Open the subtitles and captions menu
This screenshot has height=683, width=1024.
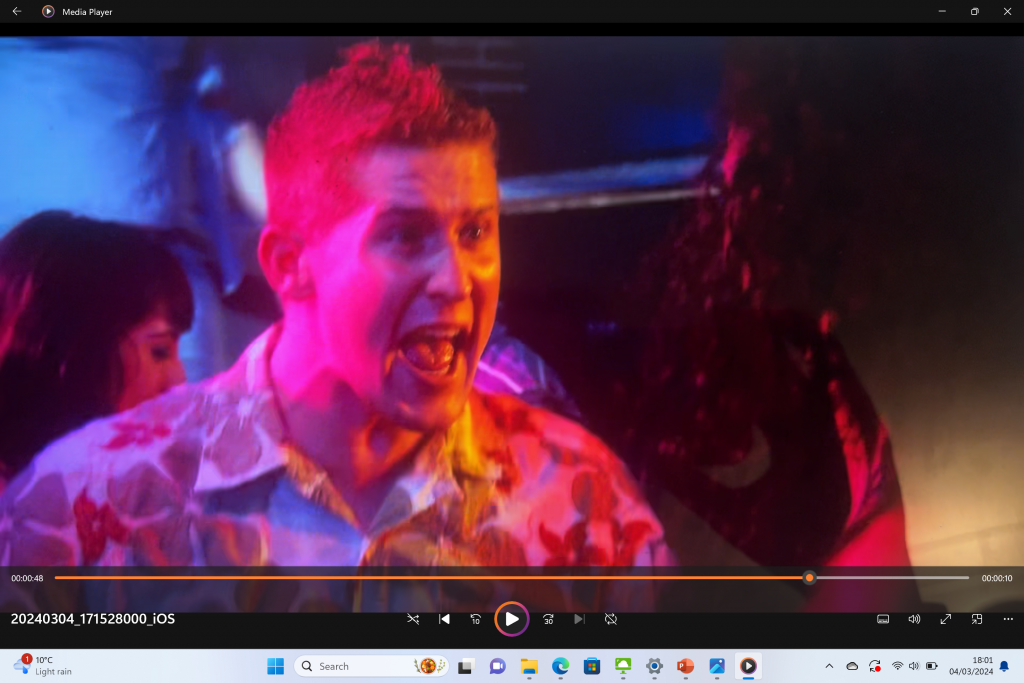coord(883,619)
